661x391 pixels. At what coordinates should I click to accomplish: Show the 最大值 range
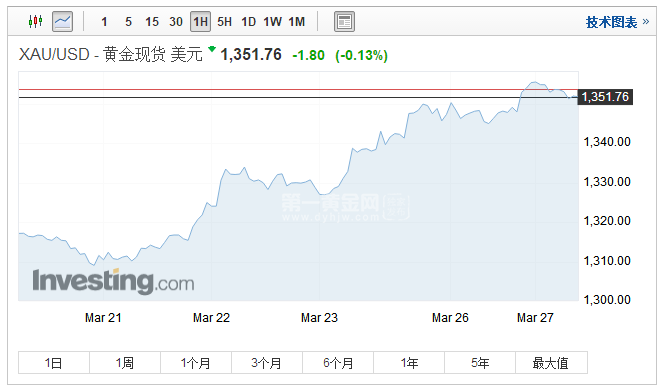551,363
